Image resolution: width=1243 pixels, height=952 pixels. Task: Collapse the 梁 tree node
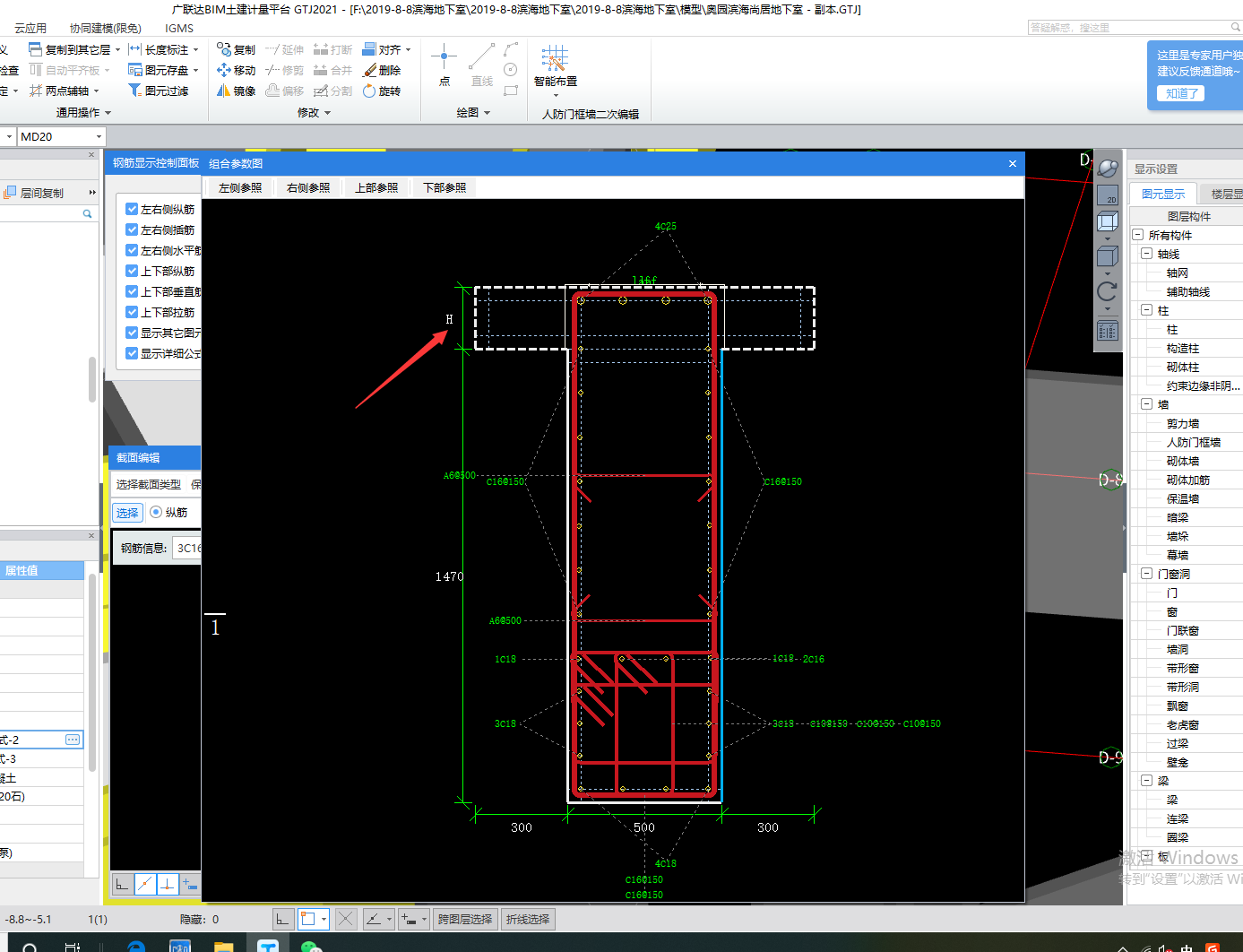click(1146, 781)
